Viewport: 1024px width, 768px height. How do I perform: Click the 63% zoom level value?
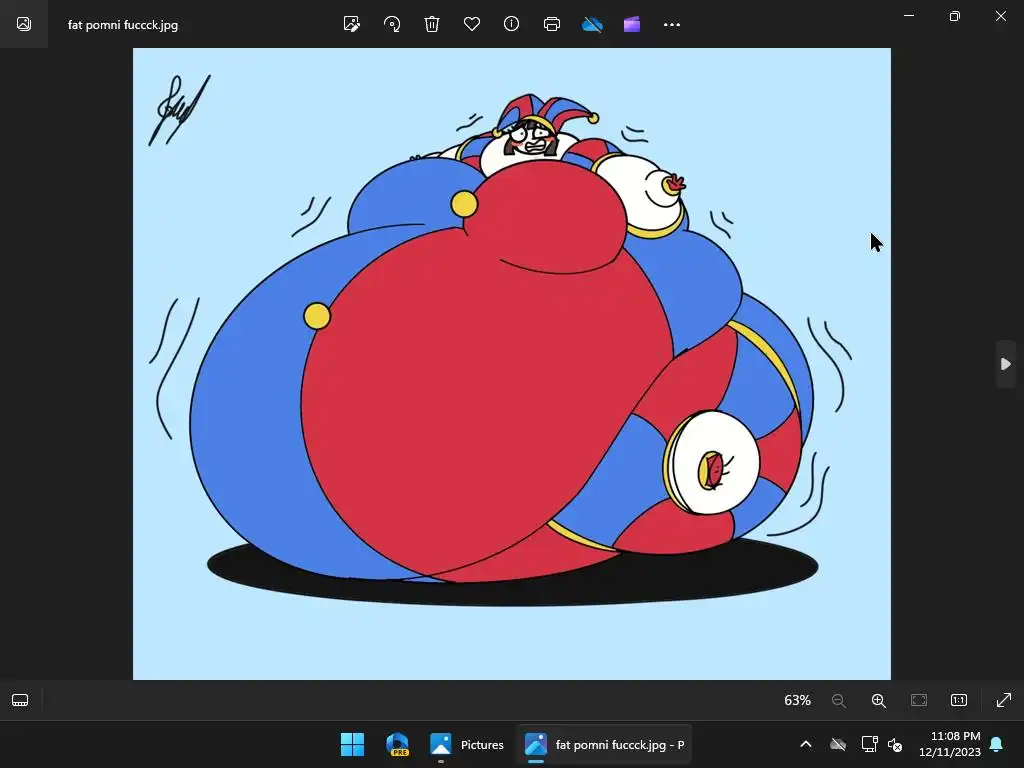point(797,700)
